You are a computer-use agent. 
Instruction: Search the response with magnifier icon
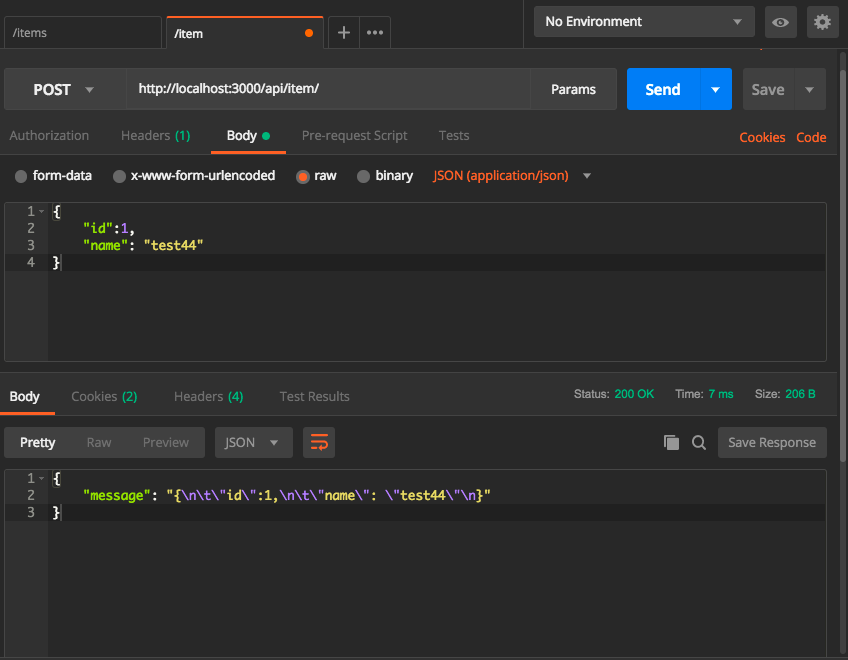click(x=699, y=443)
